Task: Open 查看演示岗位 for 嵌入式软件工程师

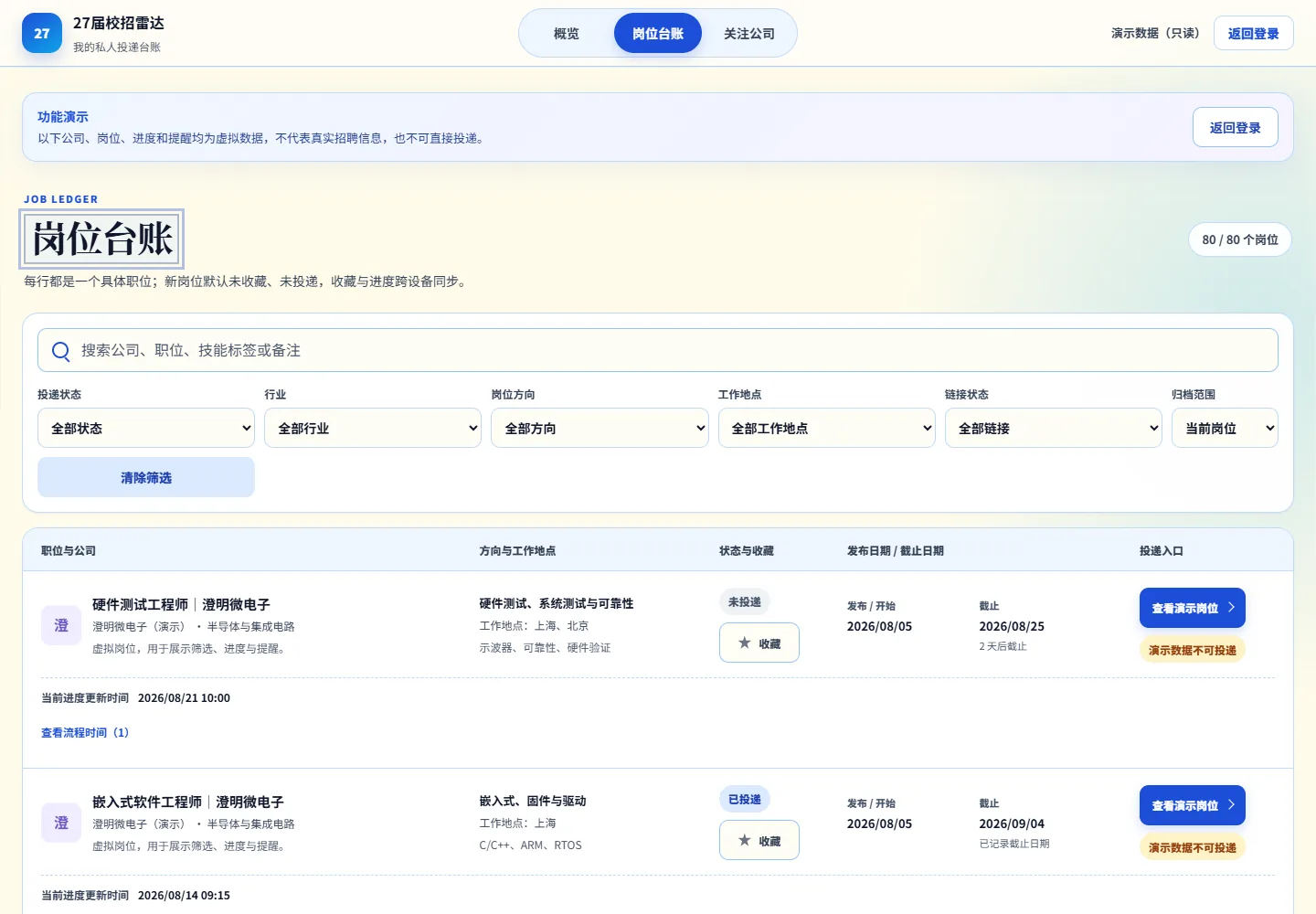Action: coord(1193,805)
